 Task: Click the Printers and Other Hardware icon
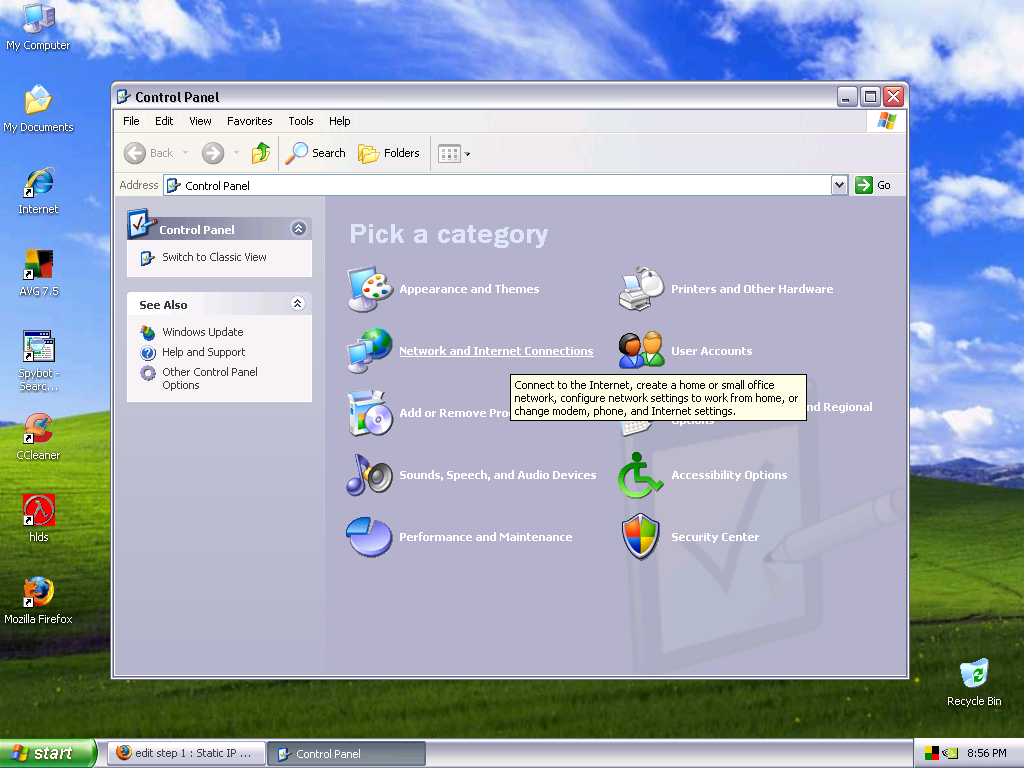(641, 289)
